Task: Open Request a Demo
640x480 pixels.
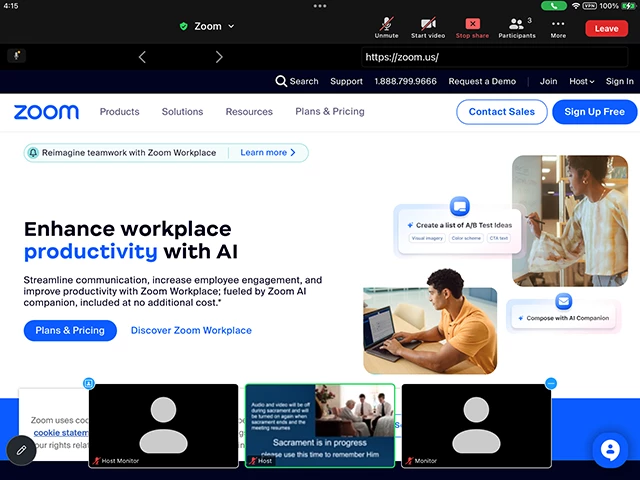Action: tap(482, 81)
